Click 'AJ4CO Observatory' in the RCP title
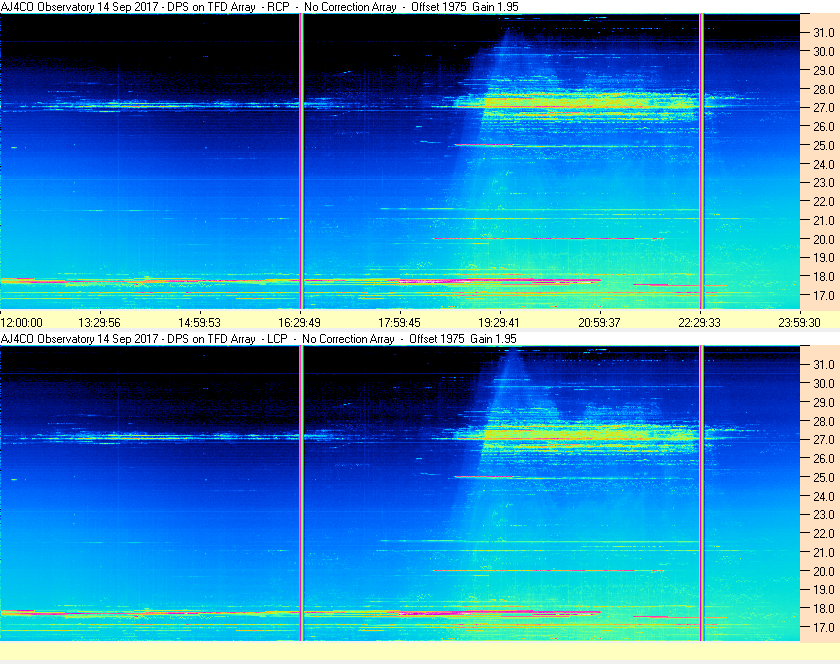 (x=48, y=7)
